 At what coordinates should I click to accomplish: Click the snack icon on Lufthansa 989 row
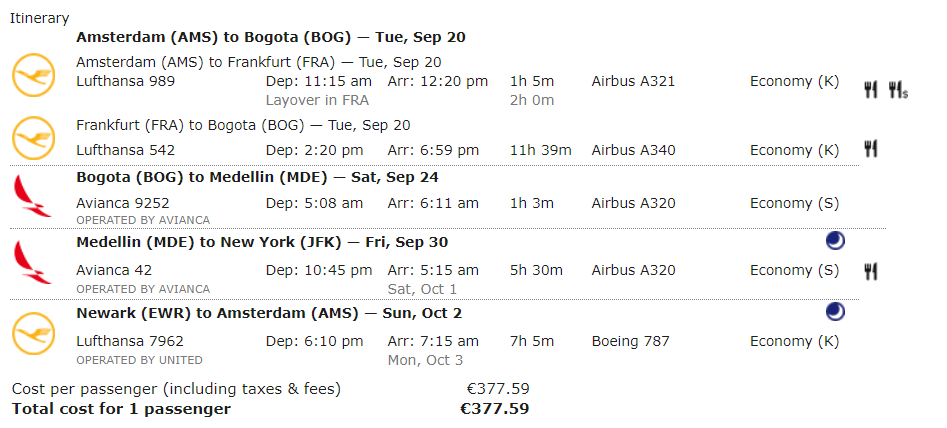898,91
